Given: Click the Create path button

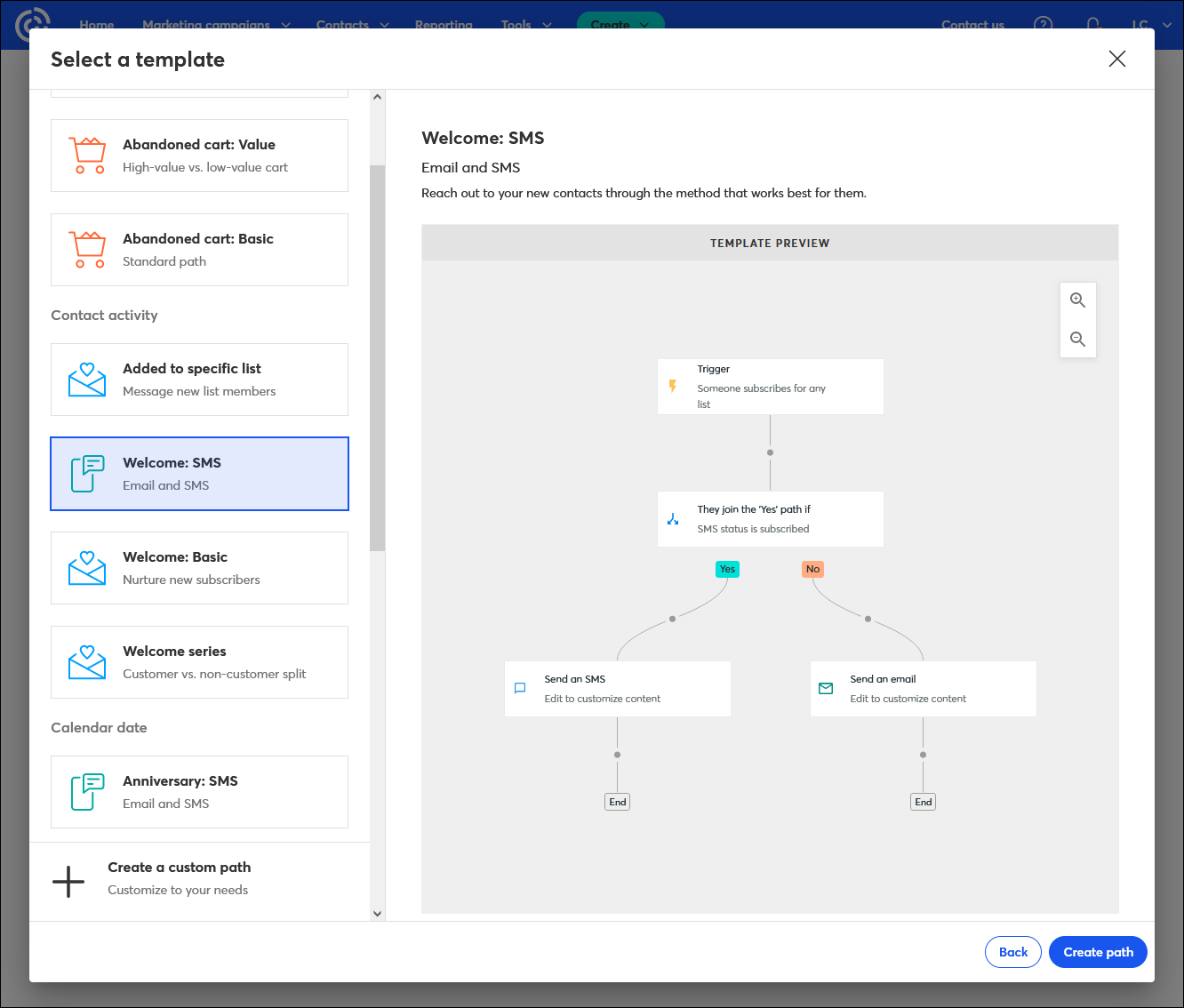Looking at the screenshot, I should 1098,952.
